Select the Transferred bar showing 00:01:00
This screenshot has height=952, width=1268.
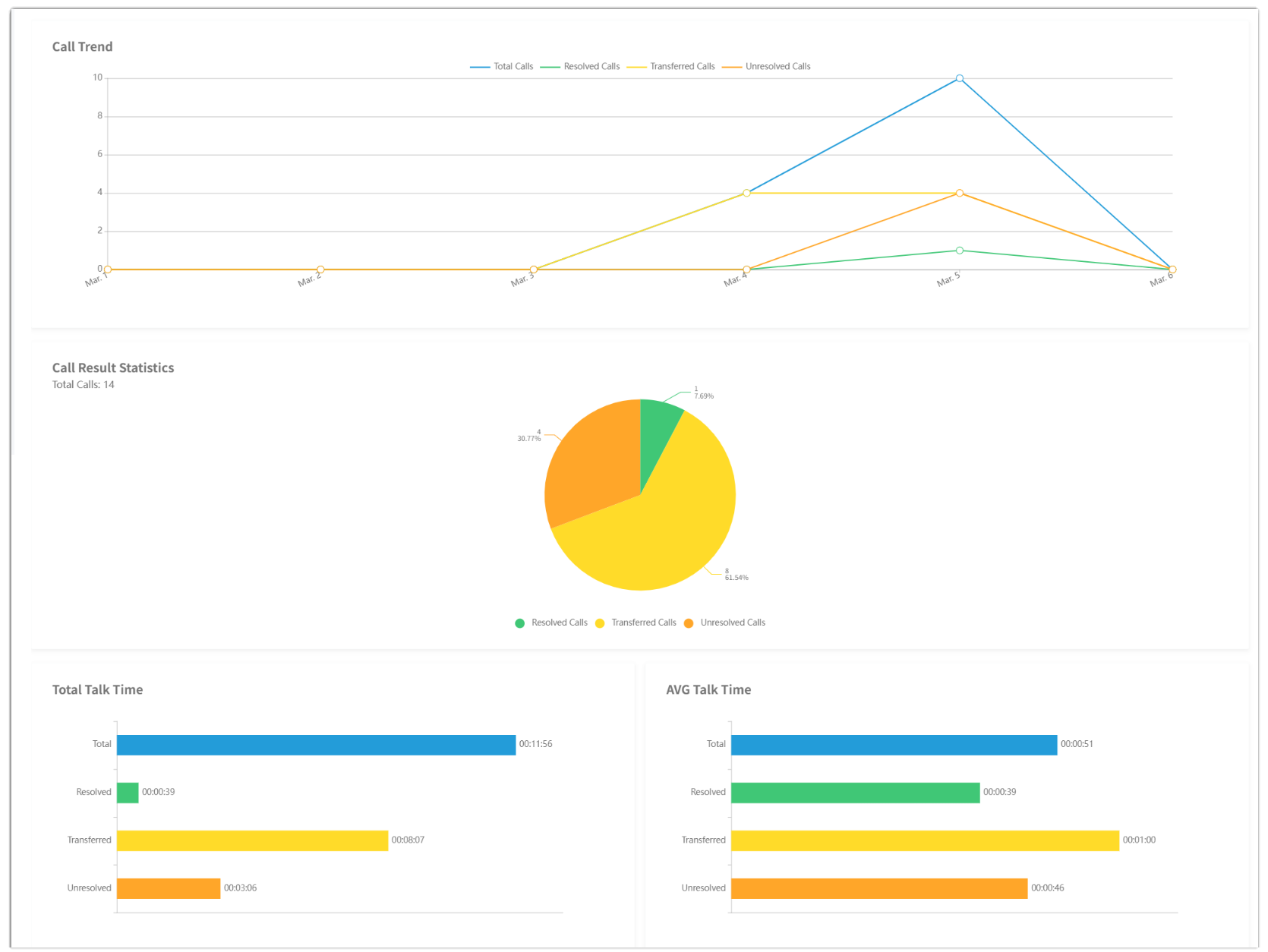point(925,840)
